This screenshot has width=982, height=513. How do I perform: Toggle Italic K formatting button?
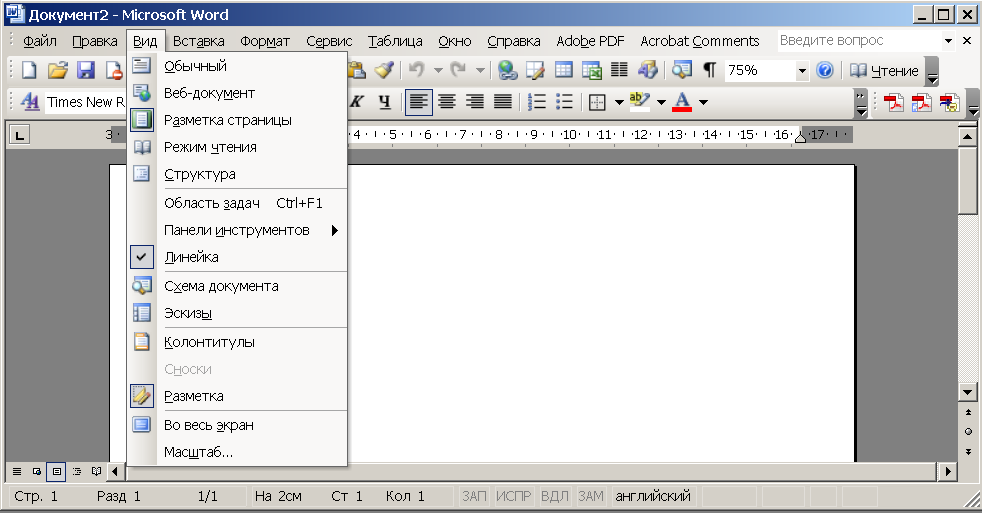coord(357,101)
